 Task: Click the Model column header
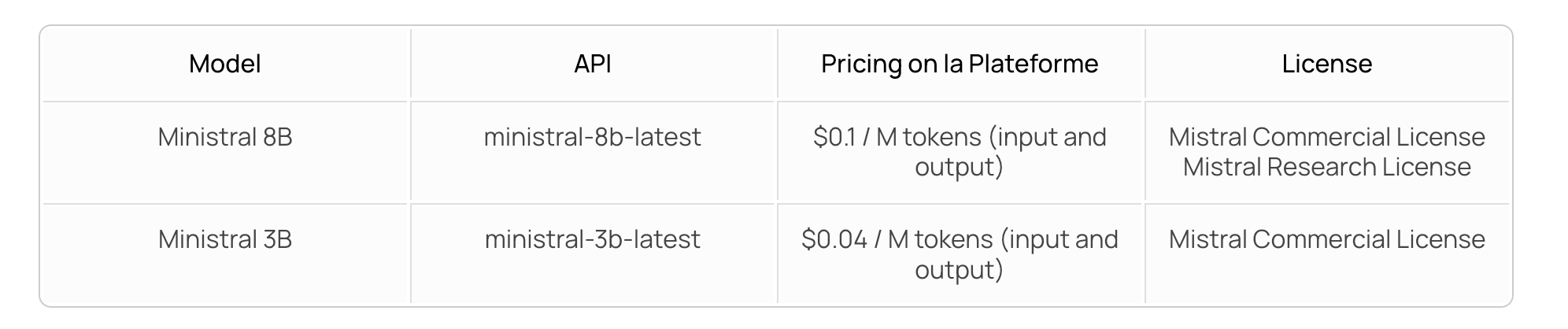point(224,64)
